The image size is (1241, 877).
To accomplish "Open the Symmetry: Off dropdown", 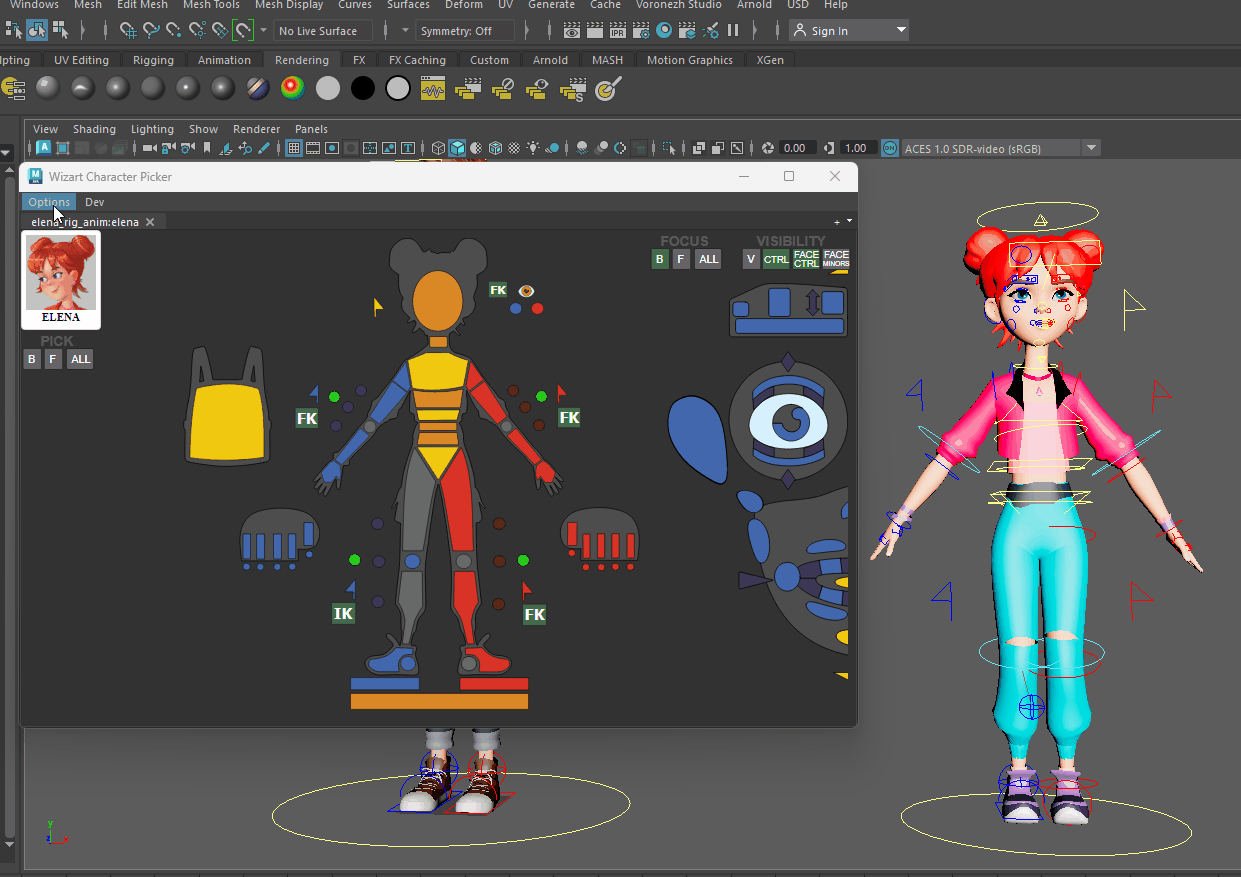I will click(465, 31).
